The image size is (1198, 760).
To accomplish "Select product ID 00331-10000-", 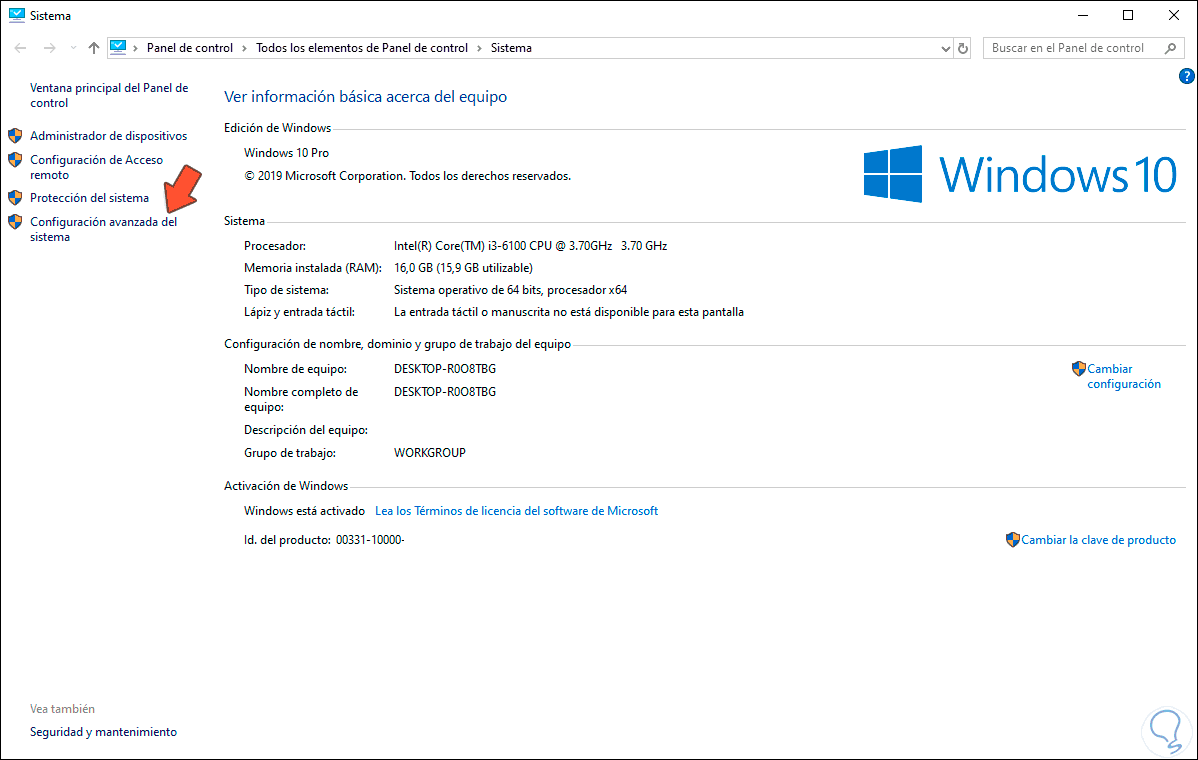I will coord(370,540).
